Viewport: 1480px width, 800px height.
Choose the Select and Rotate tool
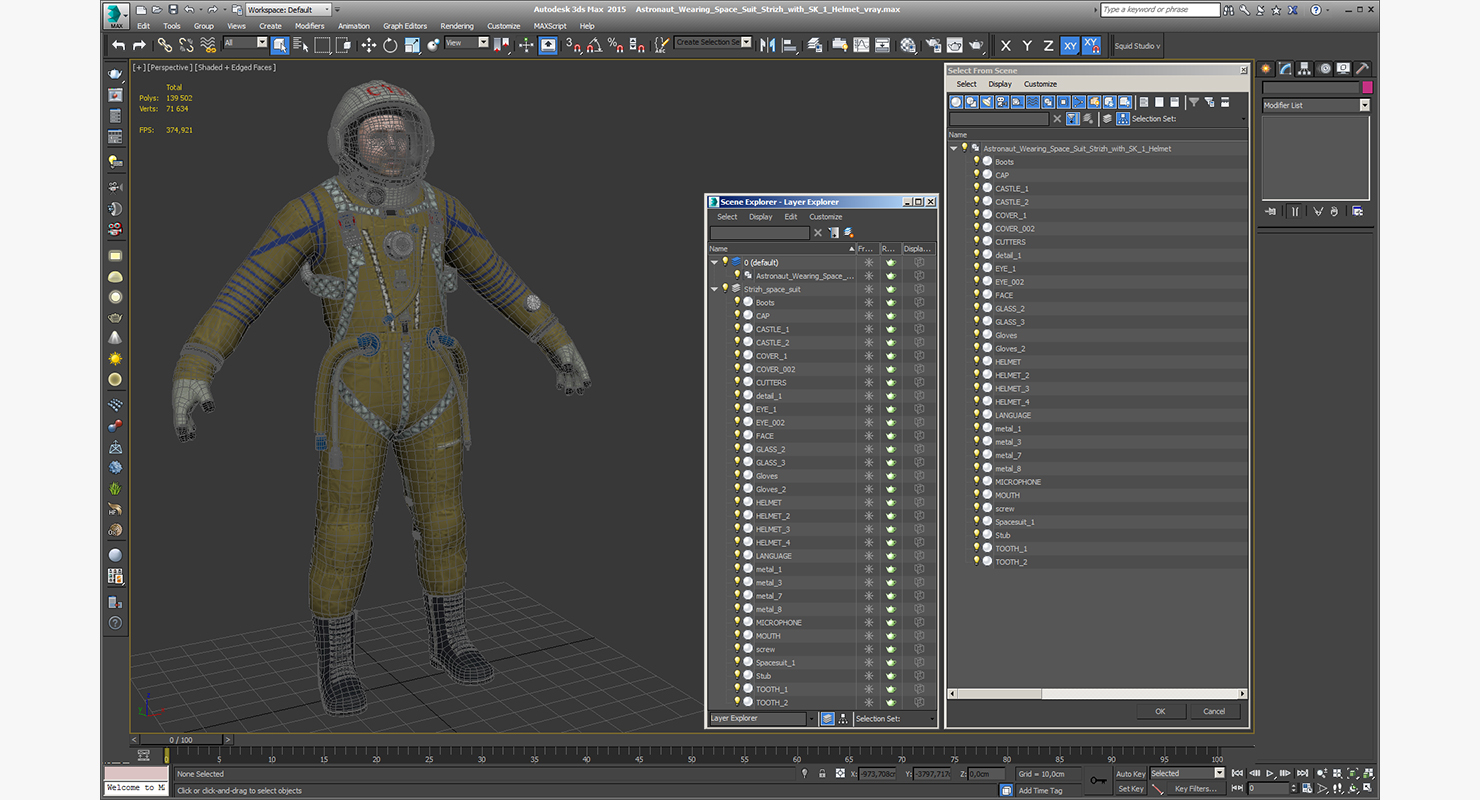pyautogui.click(x=389, y=45)
